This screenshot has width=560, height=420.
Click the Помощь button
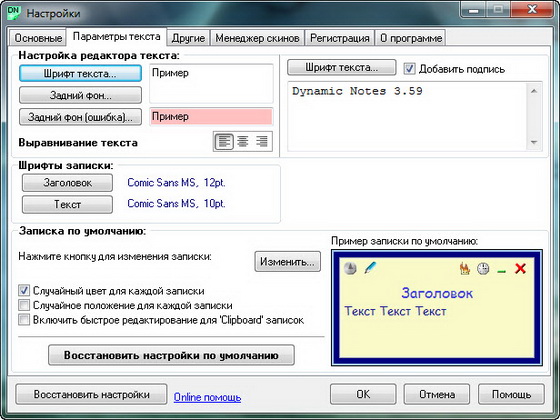tap(511, 394)
